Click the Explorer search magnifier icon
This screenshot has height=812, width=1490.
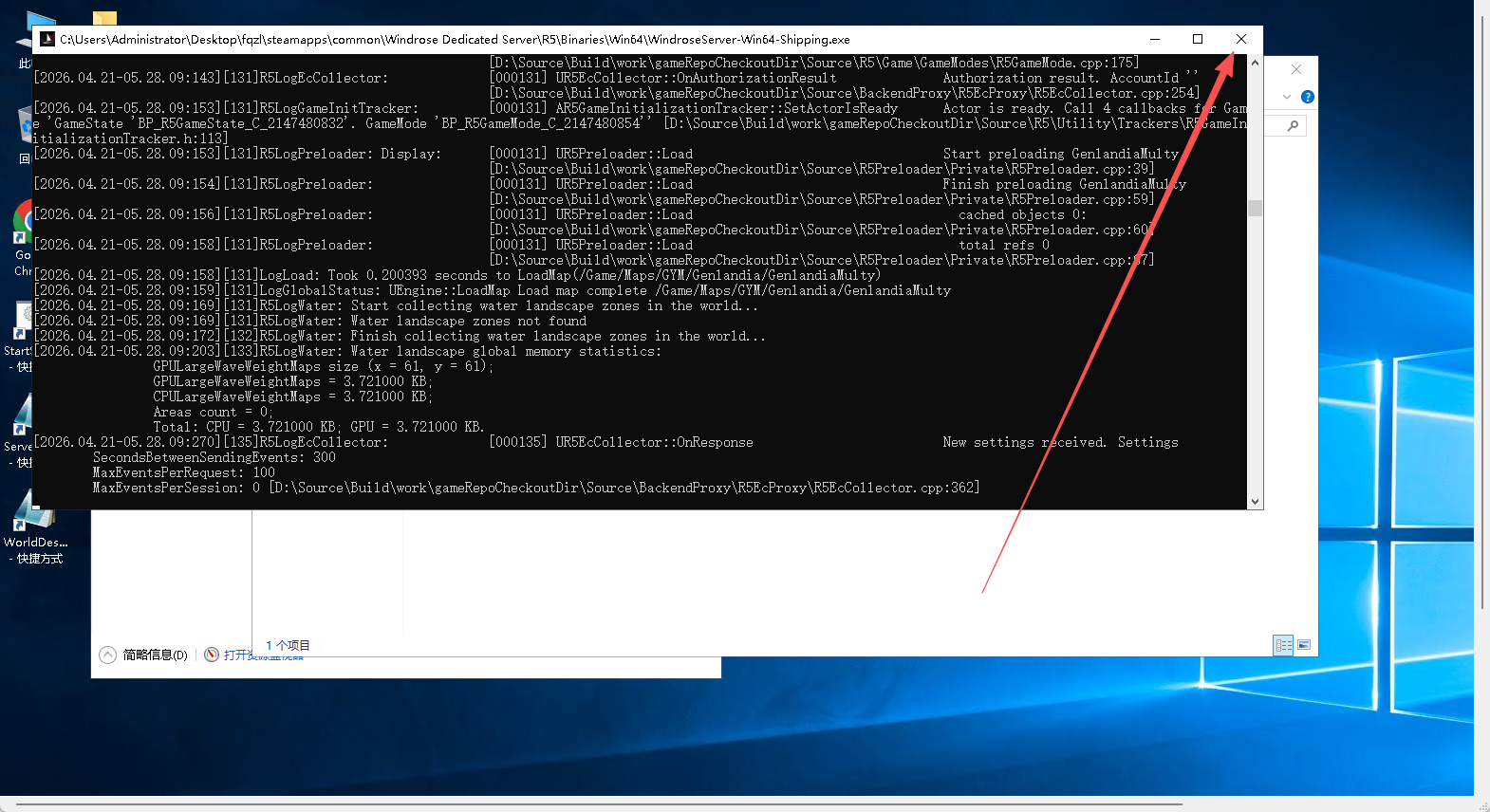pos(1293,126)
